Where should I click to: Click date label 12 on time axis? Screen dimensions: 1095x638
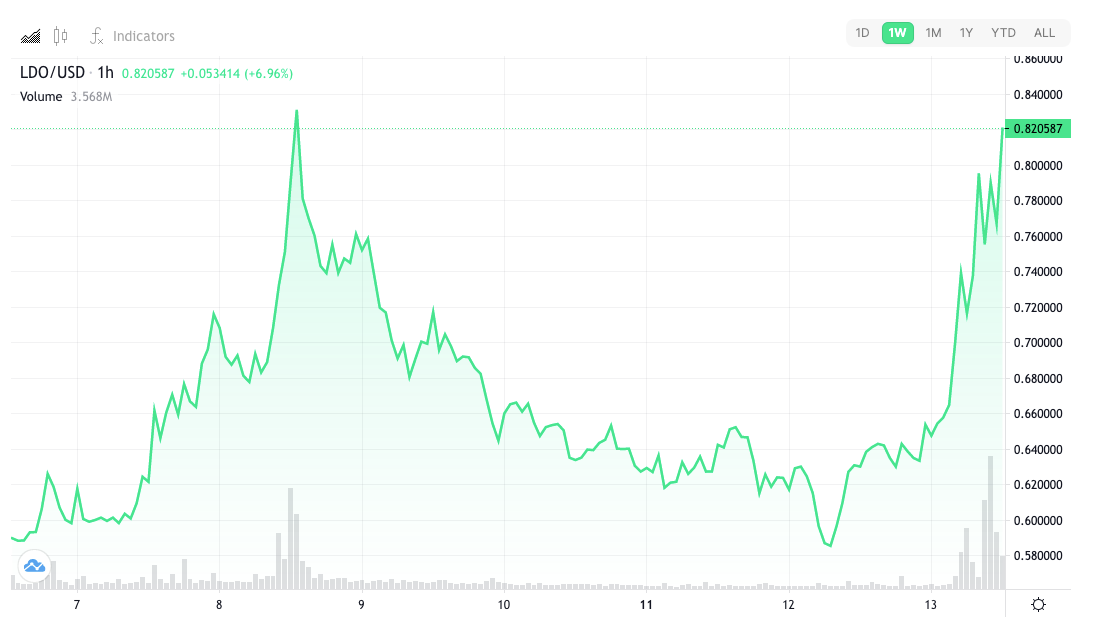[x=788, y=604]
